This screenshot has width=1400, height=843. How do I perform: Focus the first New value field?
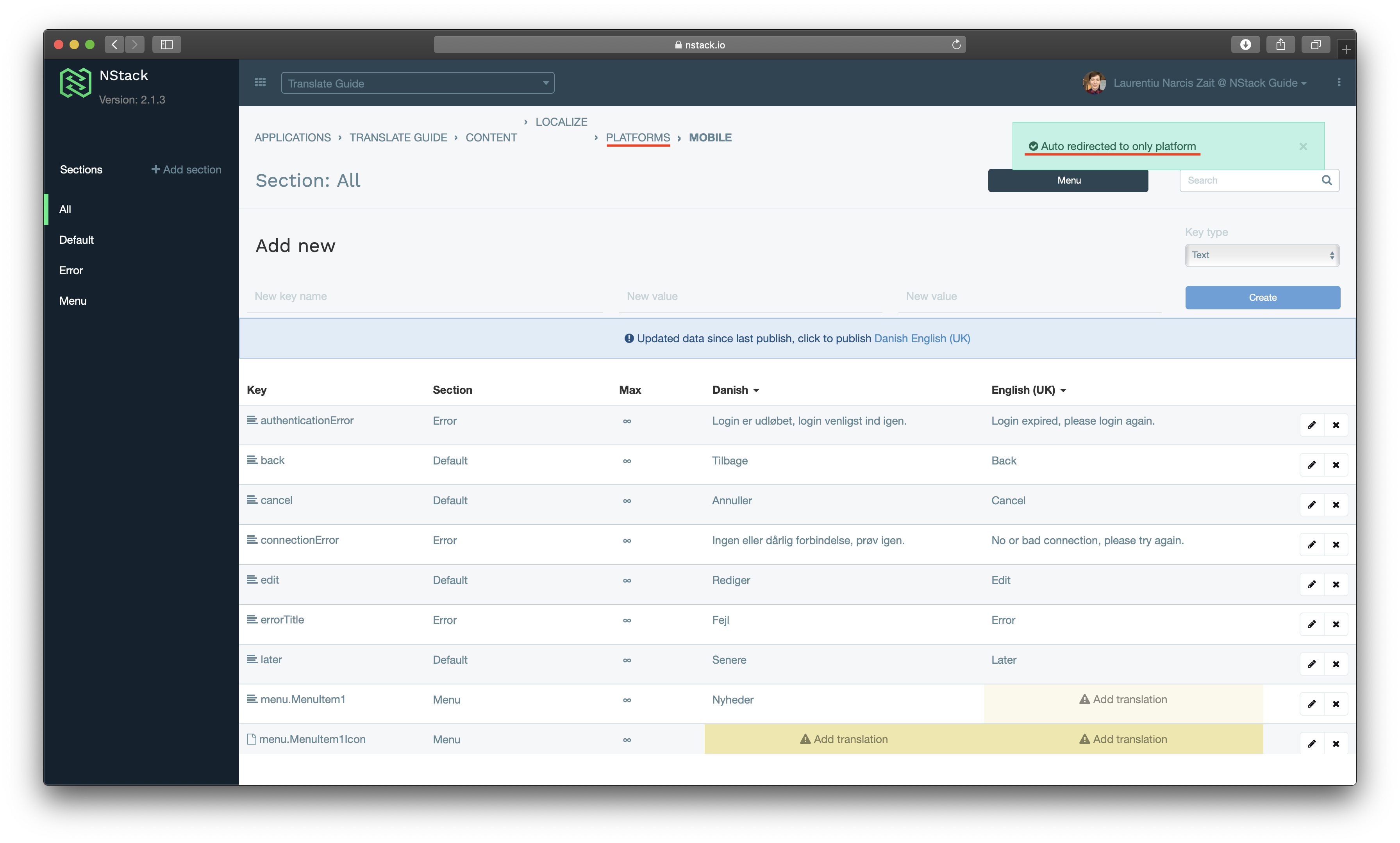click(x=750, y=296)
